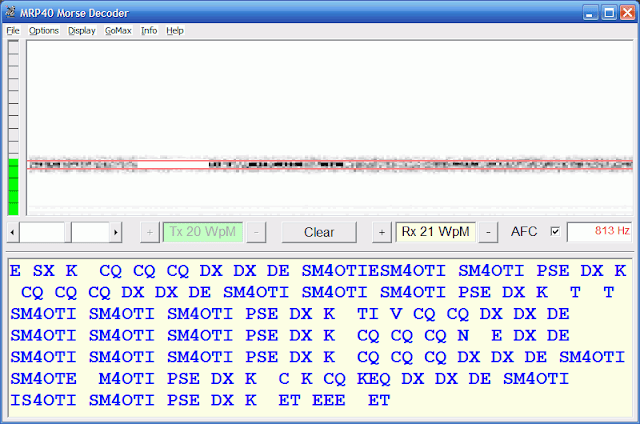Click the MRP40 application icon in title bar

[x=11, y=13]
